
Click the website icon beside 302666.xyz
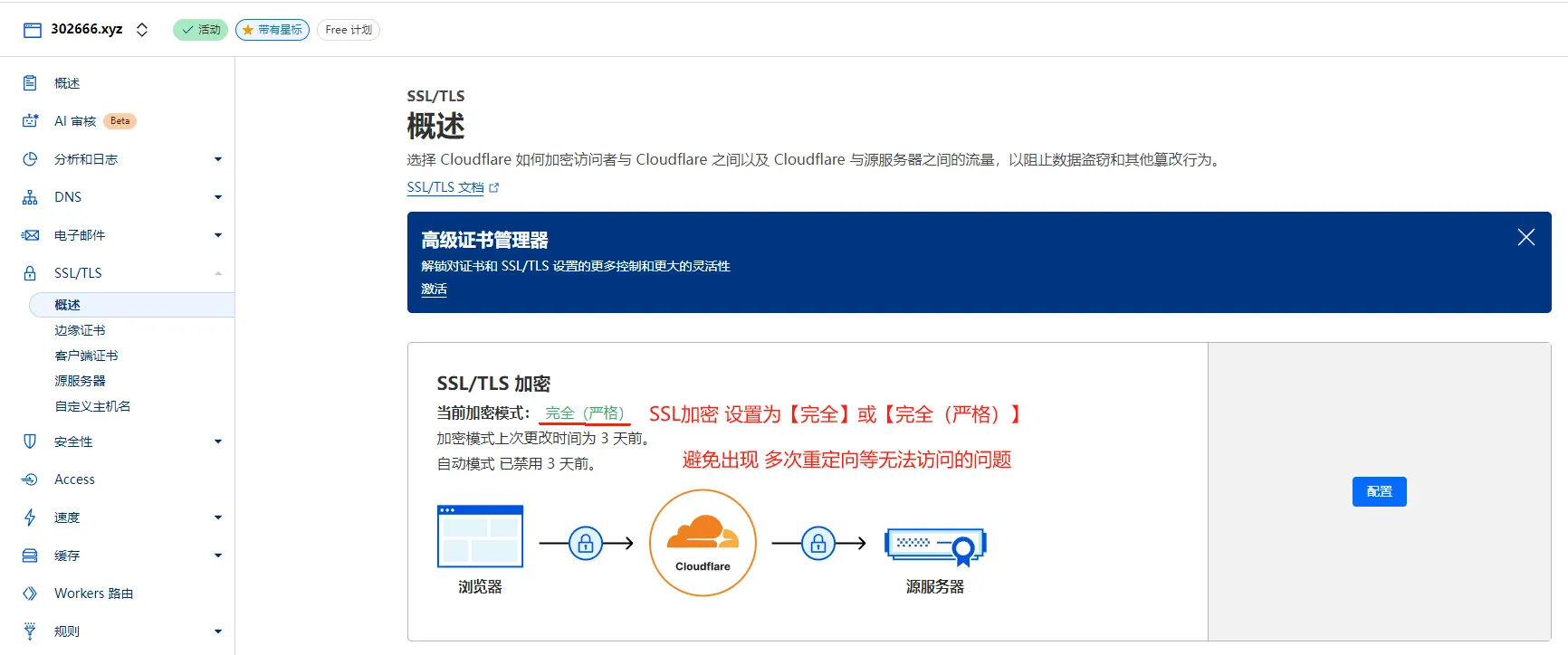coord(33,30)
